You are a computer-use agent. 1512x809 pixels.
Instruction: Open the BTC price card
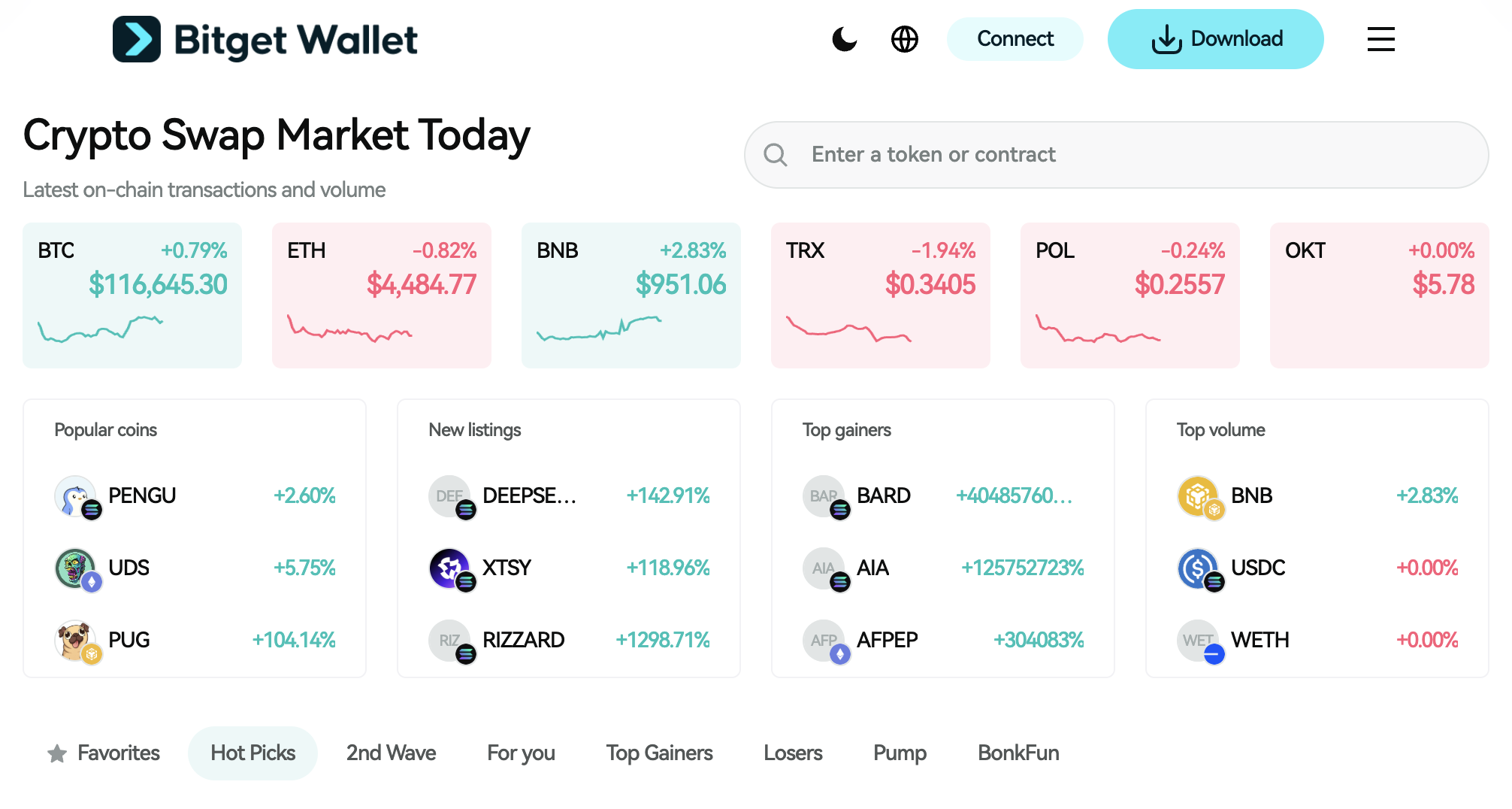(x=132, y=295)
